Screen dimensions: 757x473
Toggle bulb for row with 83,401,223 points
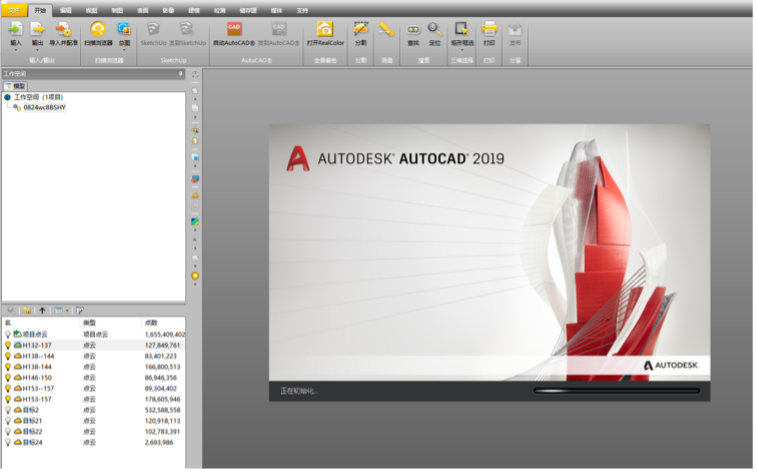pyautogui.click(x=8, y=356)
